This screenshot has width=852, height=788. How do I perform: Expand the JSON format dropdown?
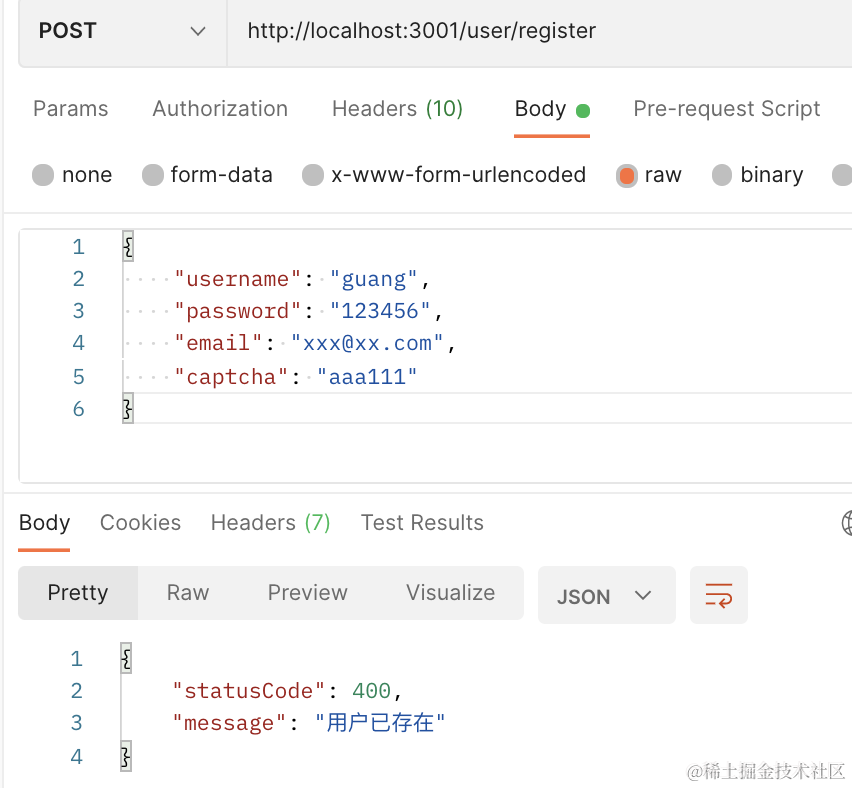click(606, 596)
